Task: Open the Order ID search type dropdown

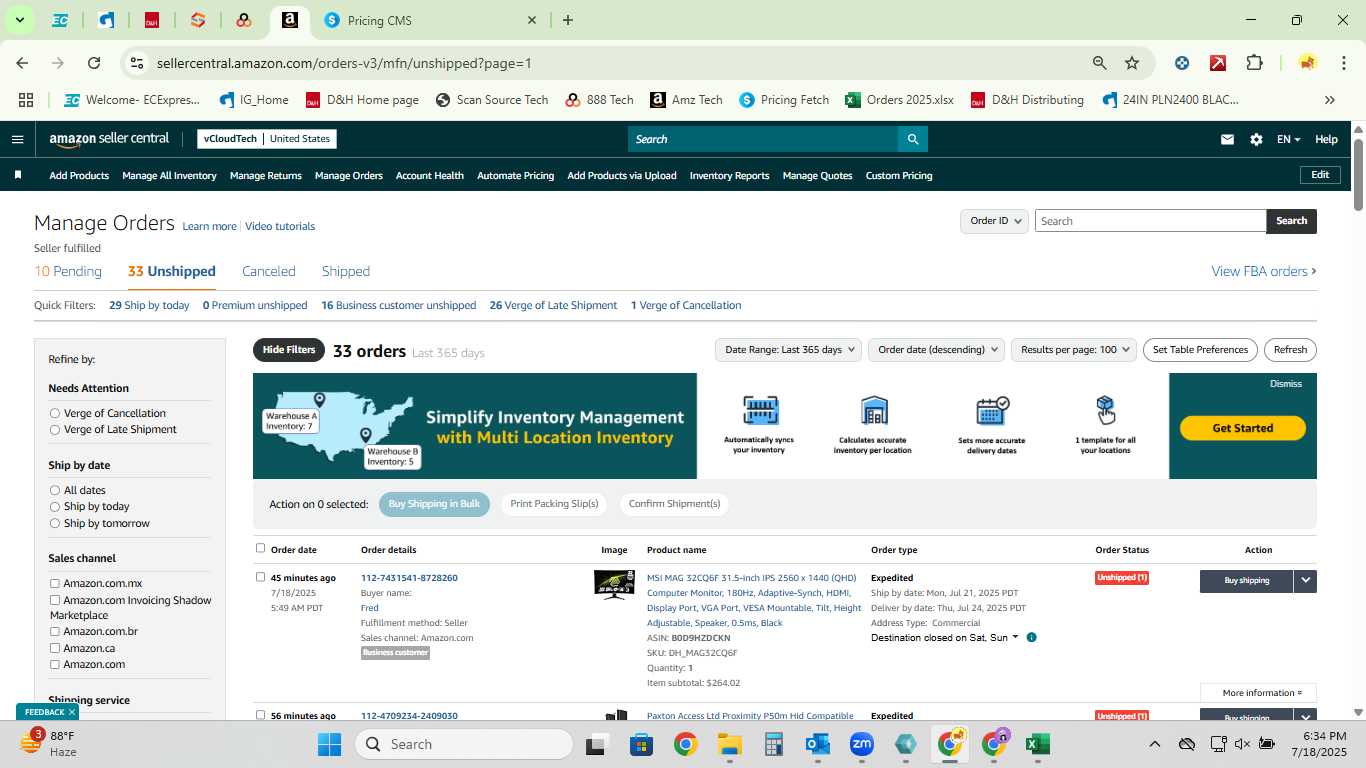Action: point(994,221)
